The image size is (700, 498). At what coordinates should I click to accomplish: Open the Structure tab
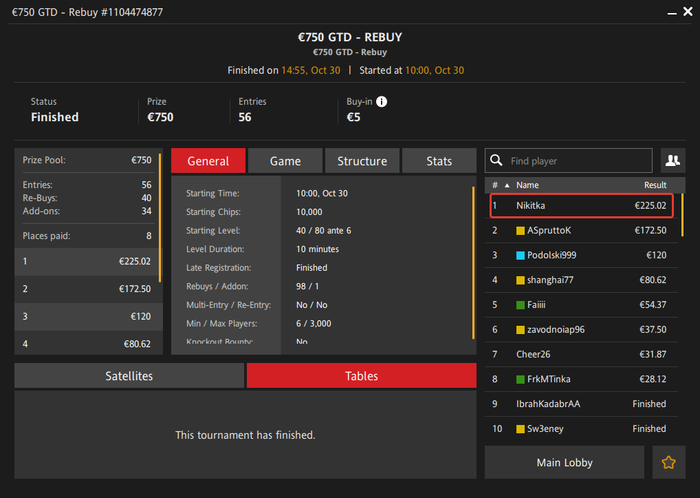[x=362, y=161]
